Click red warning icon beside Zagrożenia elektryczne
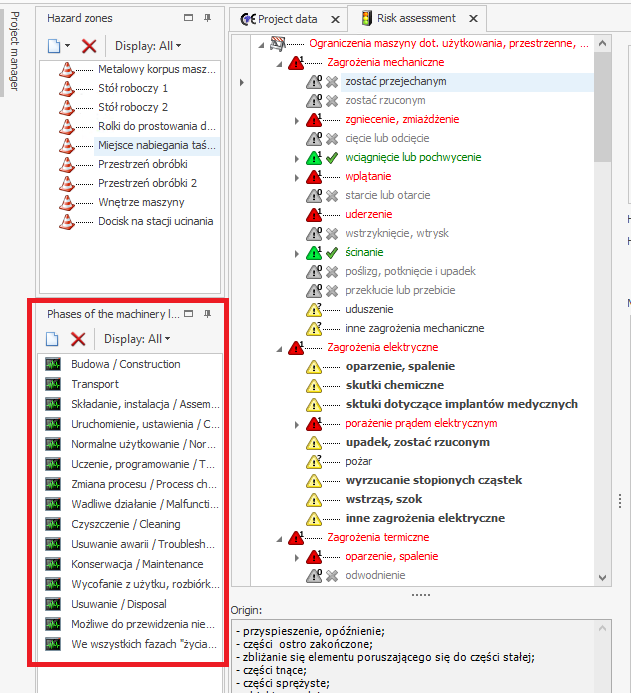The image size is (631, 693). click(x=296, y=347)
